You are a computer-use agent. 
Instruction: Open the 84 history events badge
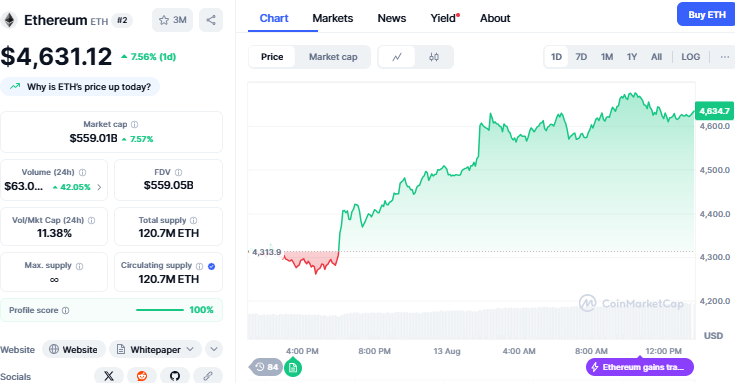click(x=267, y=367)
